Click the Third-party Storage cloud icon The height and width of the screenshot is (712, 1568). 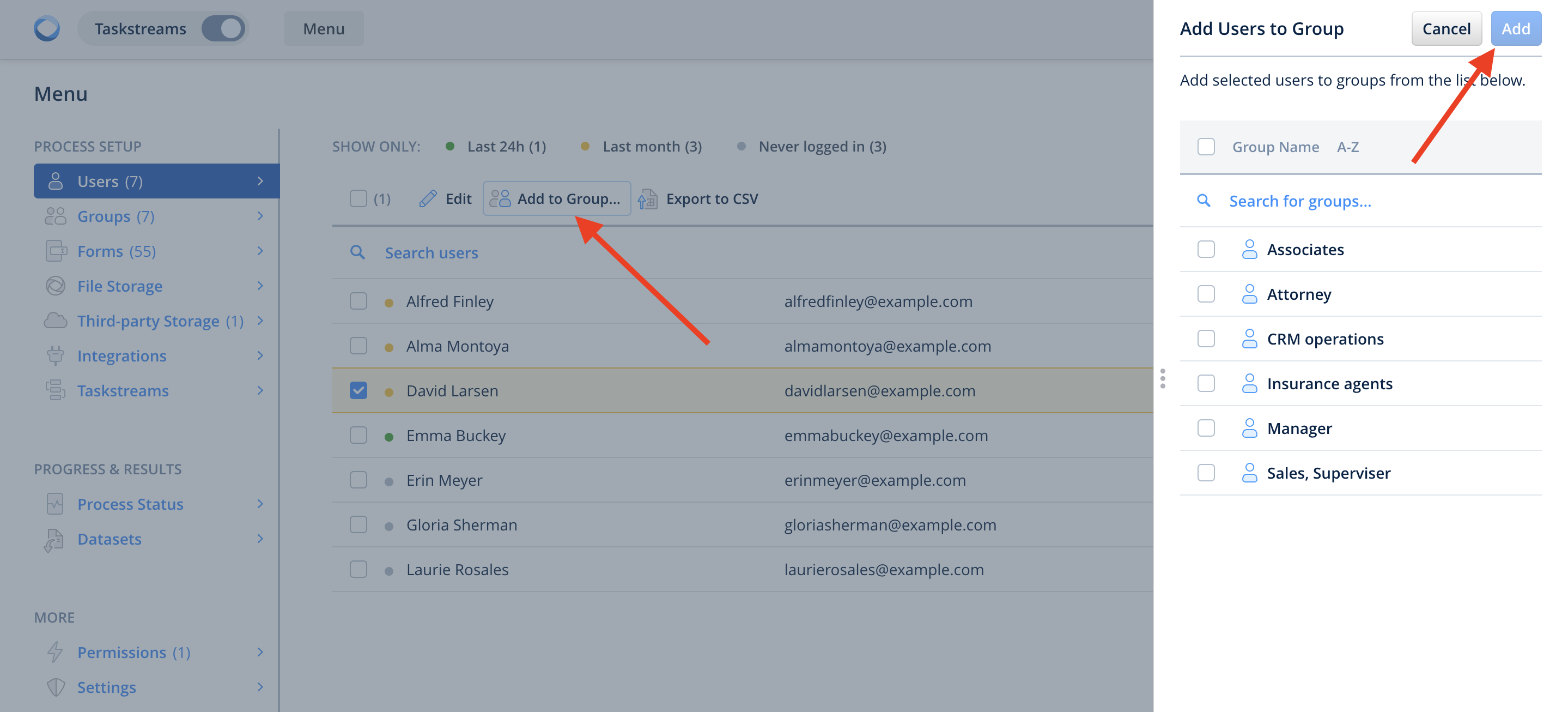pyautogui.click(x=56, y=321)
